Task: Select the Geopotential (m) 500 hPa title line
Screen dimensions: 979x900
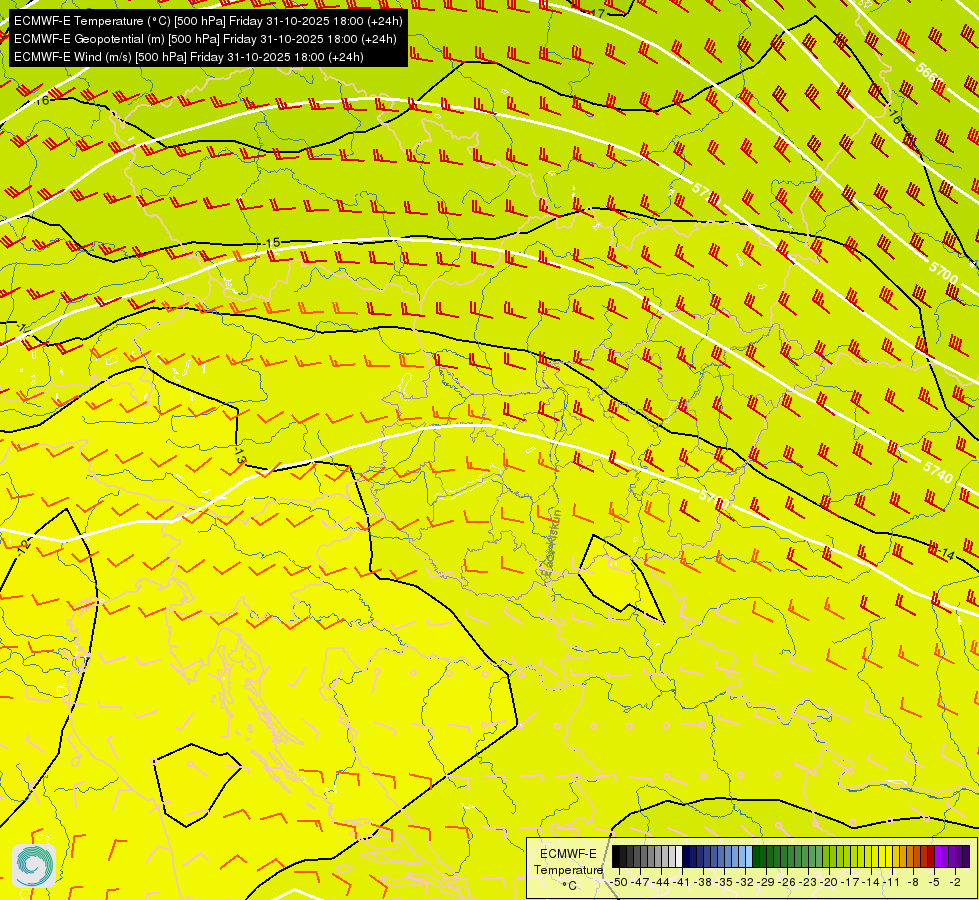Action: tap(205, 39)
